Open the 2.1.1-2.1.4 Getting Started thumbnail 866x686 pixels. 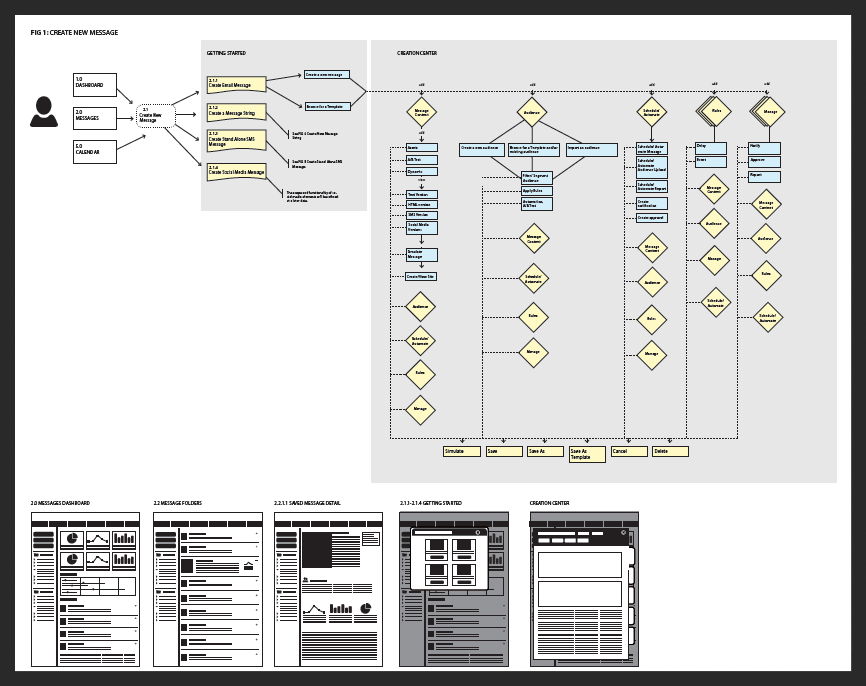[x=454, y=589]
